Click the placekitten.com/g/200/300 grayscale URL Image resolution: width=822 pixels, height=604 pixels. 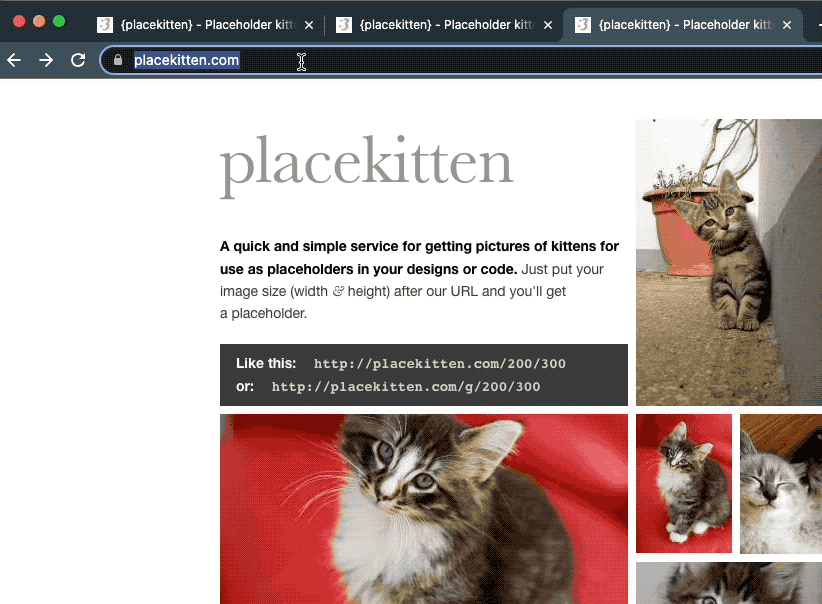(406, 386)
